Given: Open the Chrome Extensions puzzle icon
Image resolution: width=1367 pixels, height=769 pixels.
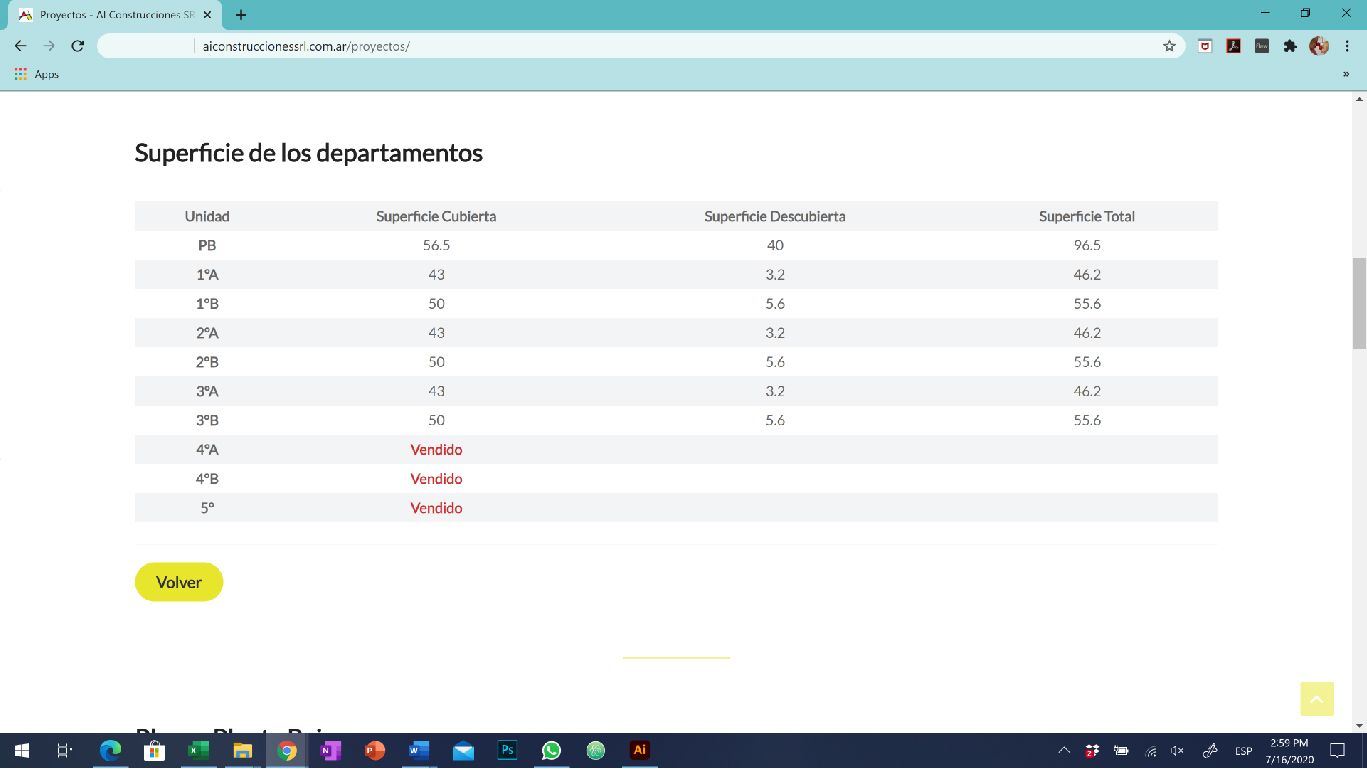Looking at the screenshot, I should point(1290,46).
